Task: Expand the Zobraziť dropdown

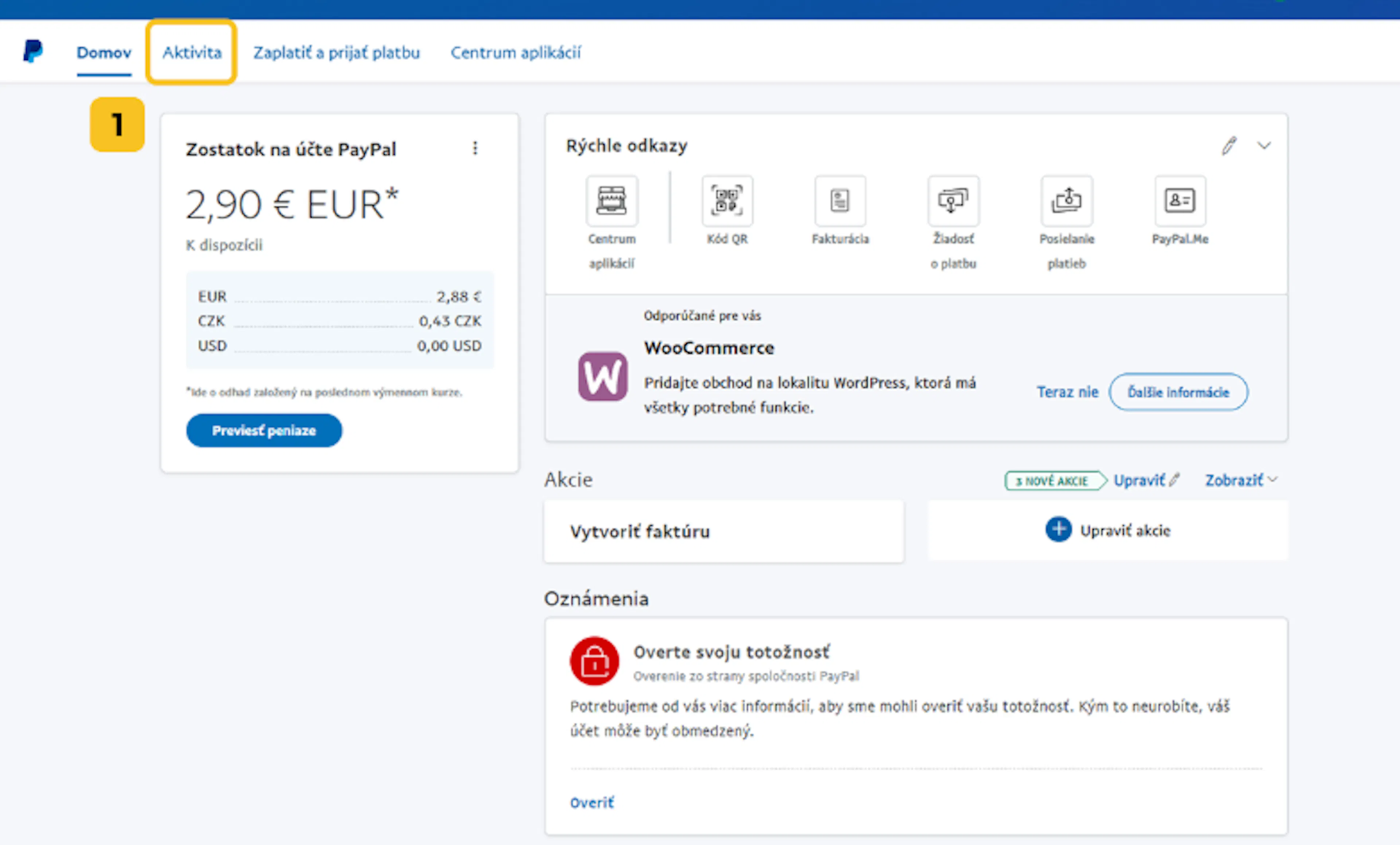Action: tap(1241, 481)
